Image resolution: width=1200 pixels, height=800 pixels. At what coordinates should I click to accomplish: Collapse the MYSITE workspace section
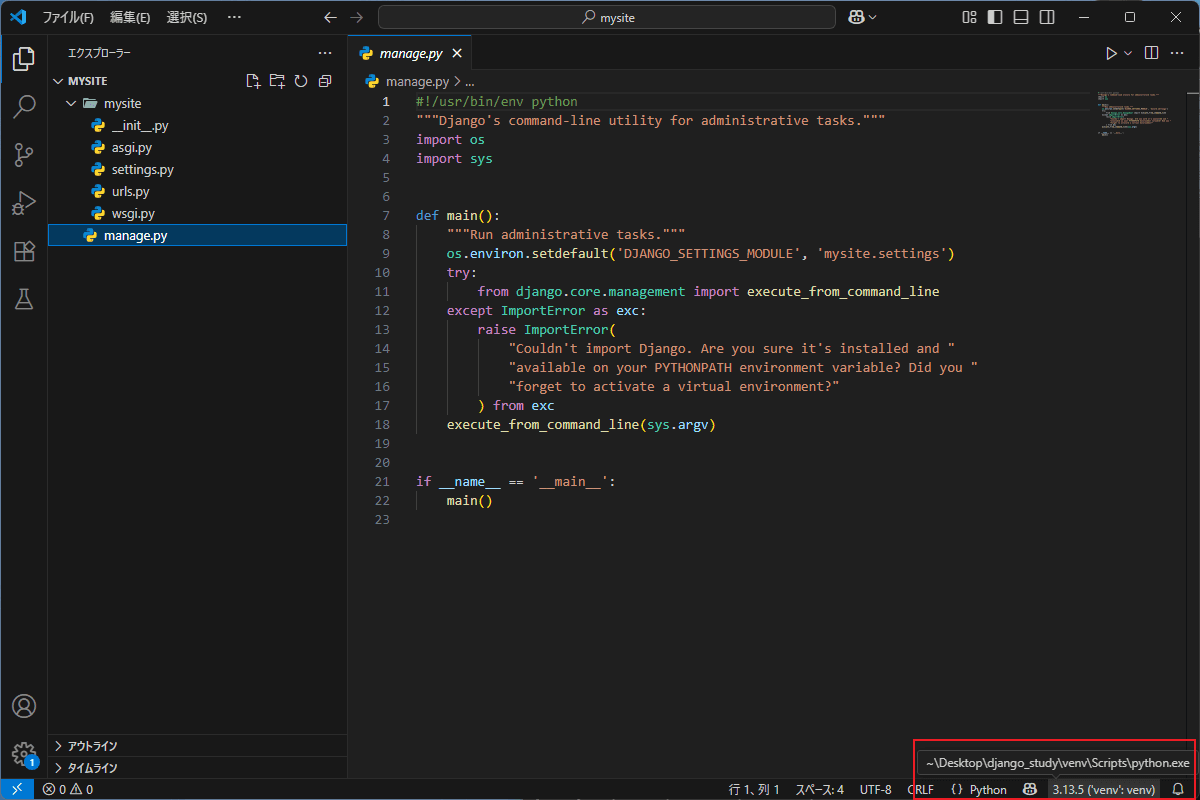57,81
